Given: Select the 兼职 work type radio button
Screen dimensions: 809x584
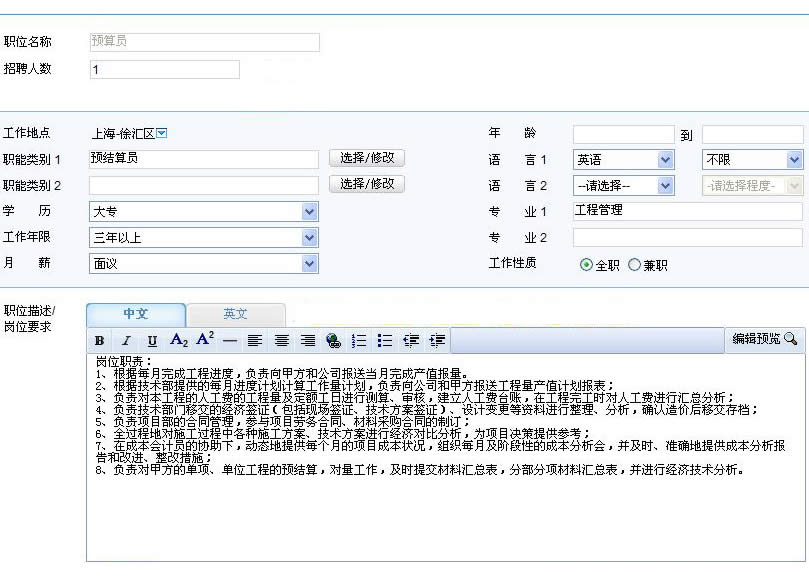Looking at the screenshot, I should [x=634, y=265].
